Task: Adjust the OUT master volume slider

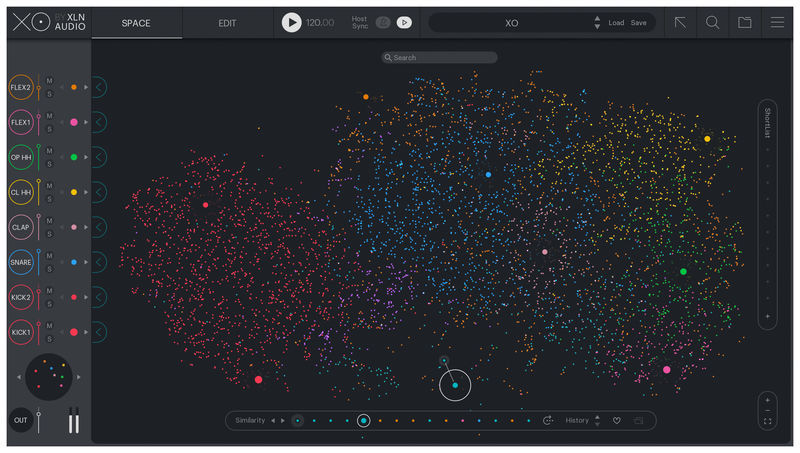Action: click(38, 421)
